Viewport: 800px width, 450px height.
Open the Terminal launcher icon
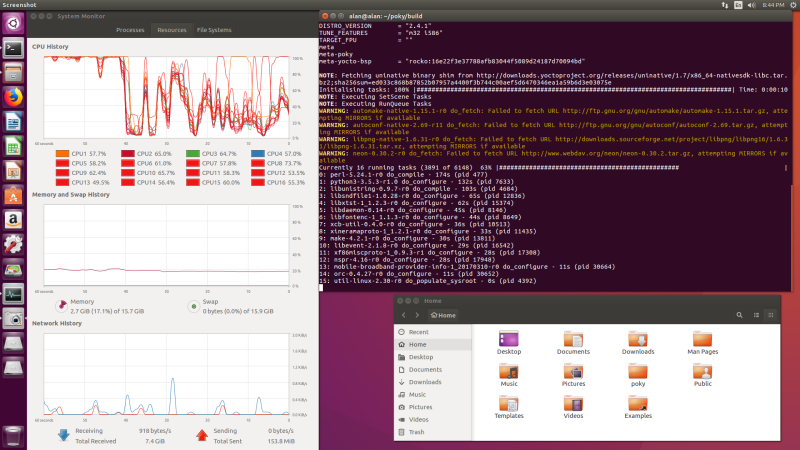click(x=13, y=48)
